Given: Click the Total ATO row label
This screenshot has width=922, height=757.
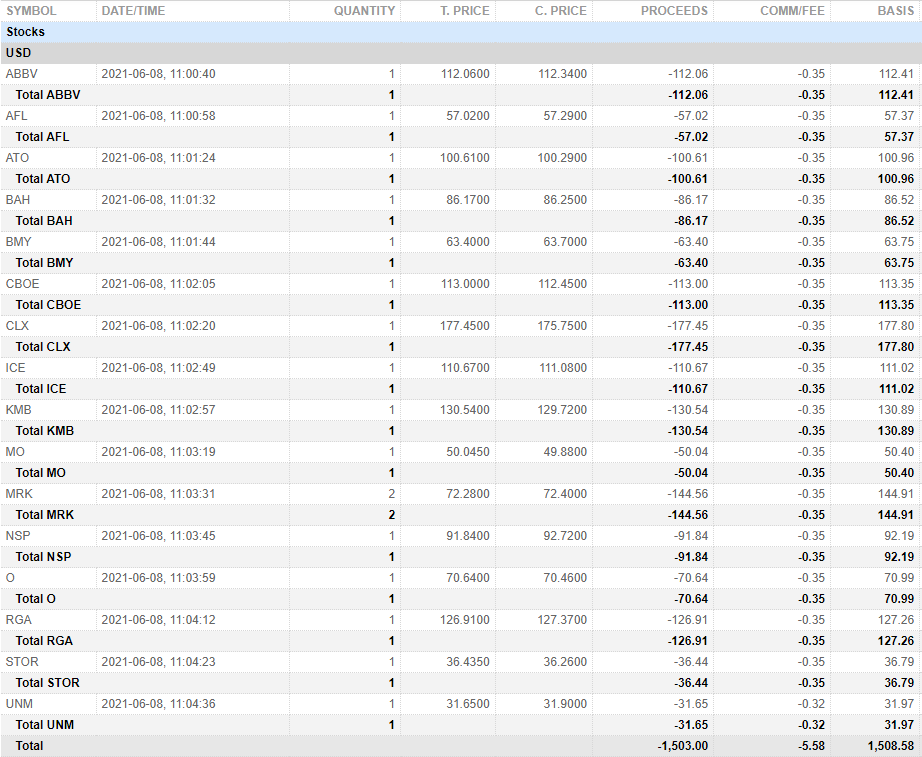Looking at the screenshot, I should click(42, 179).
